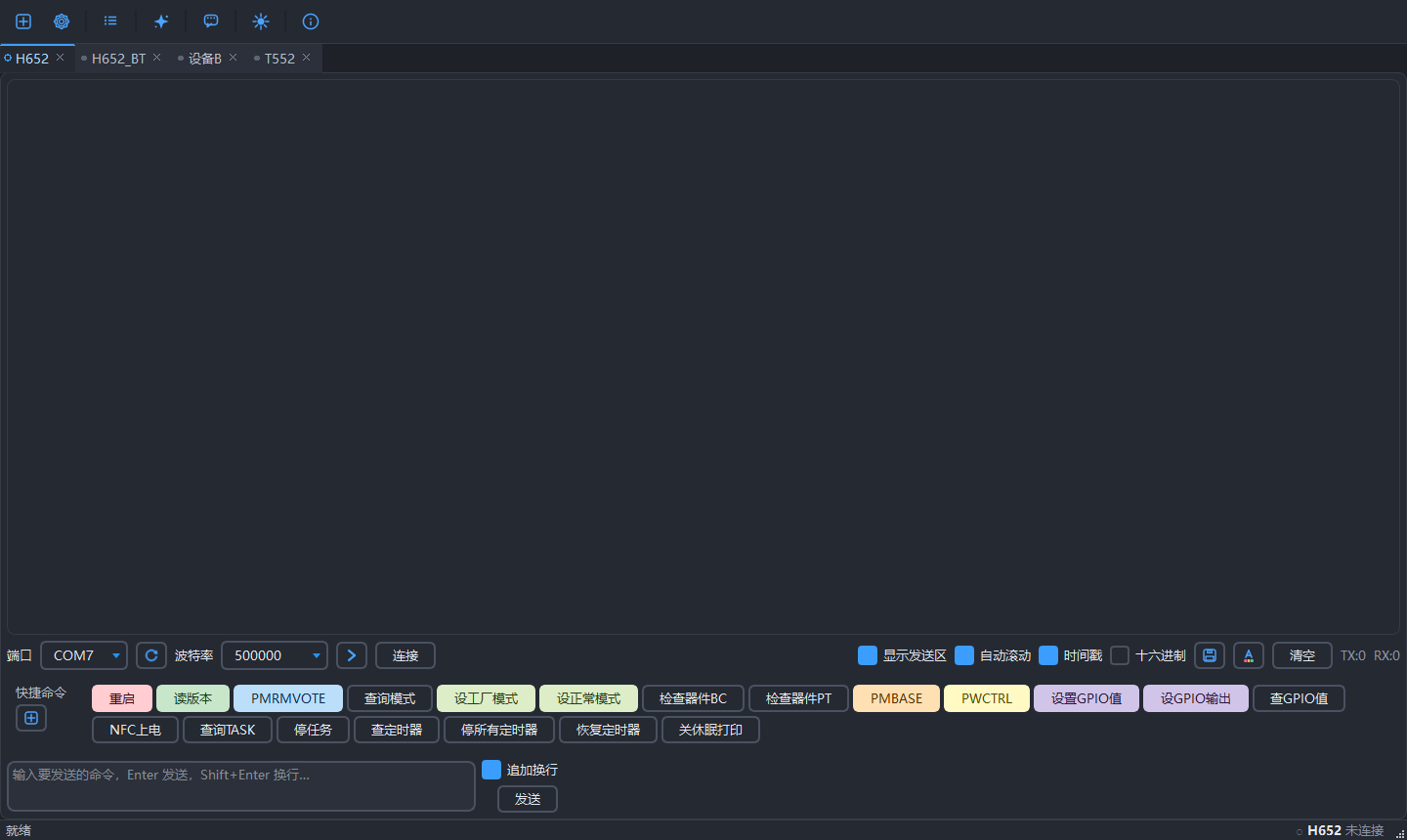The width and height of the screenshot is (1407, 840).
Task: Click the 清空 button
Action: [1302, 655]
